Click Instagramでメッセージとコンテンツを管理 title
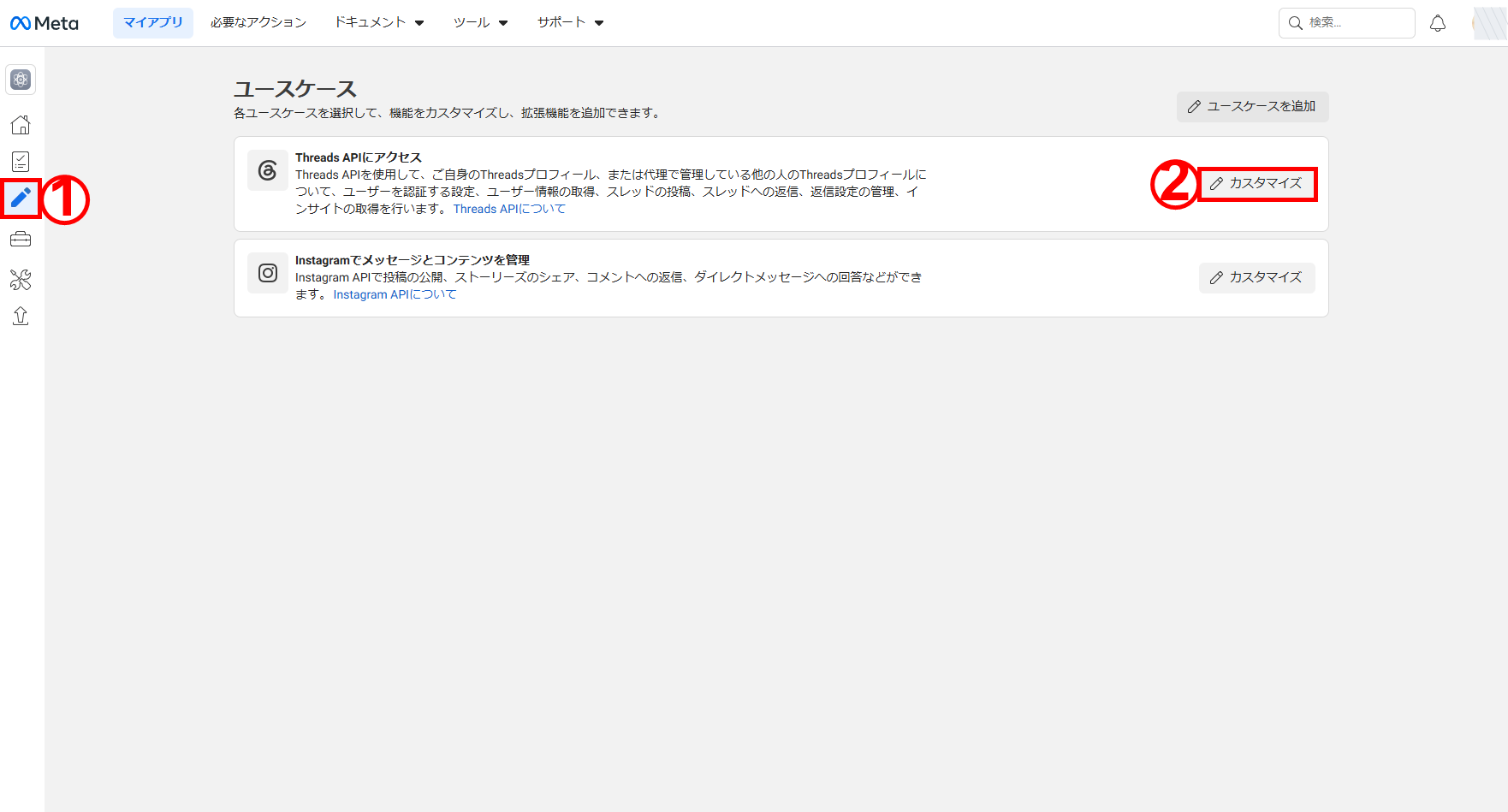1508x812 pixels. (x=413, y=260)
